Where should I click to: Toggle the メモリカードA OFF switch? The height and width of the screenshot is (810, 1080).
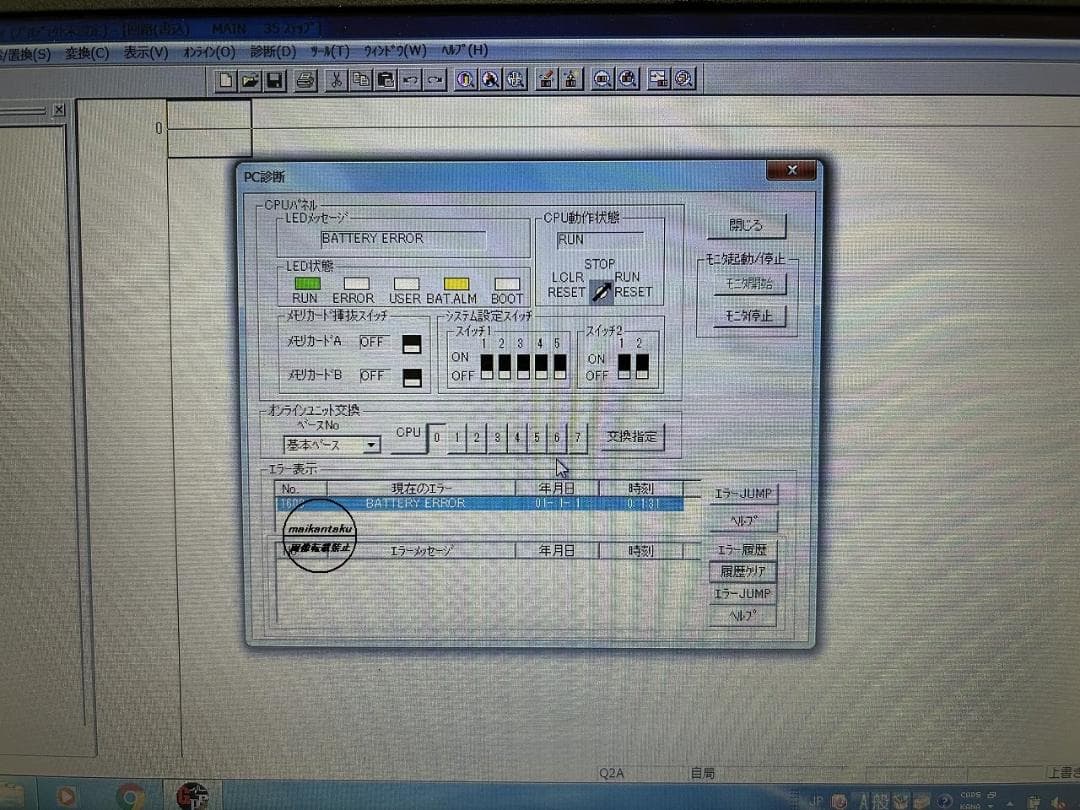pos(411,342)
